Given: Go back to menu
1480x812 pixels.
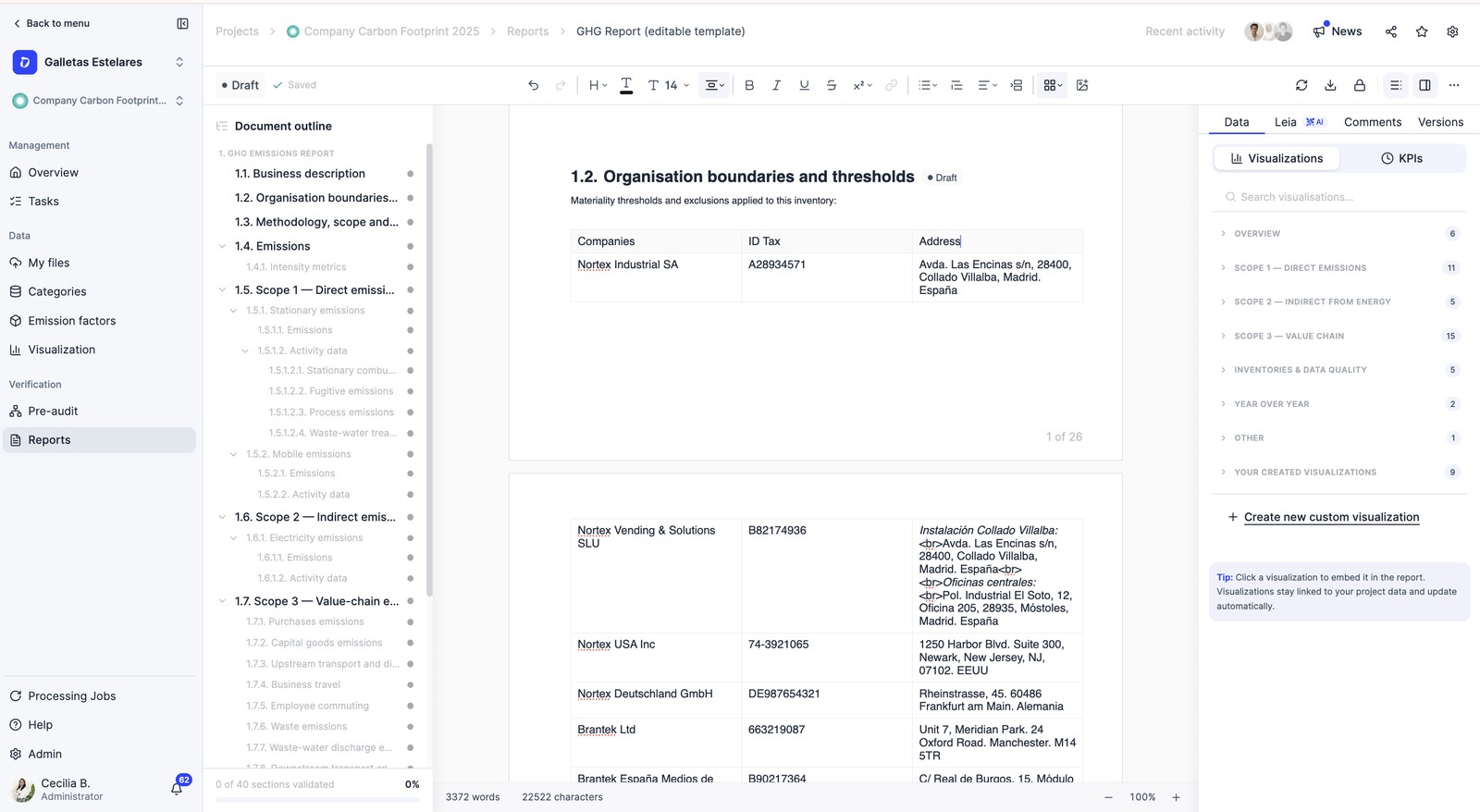Looking at the screenshot, I should (x=51, y=23).
